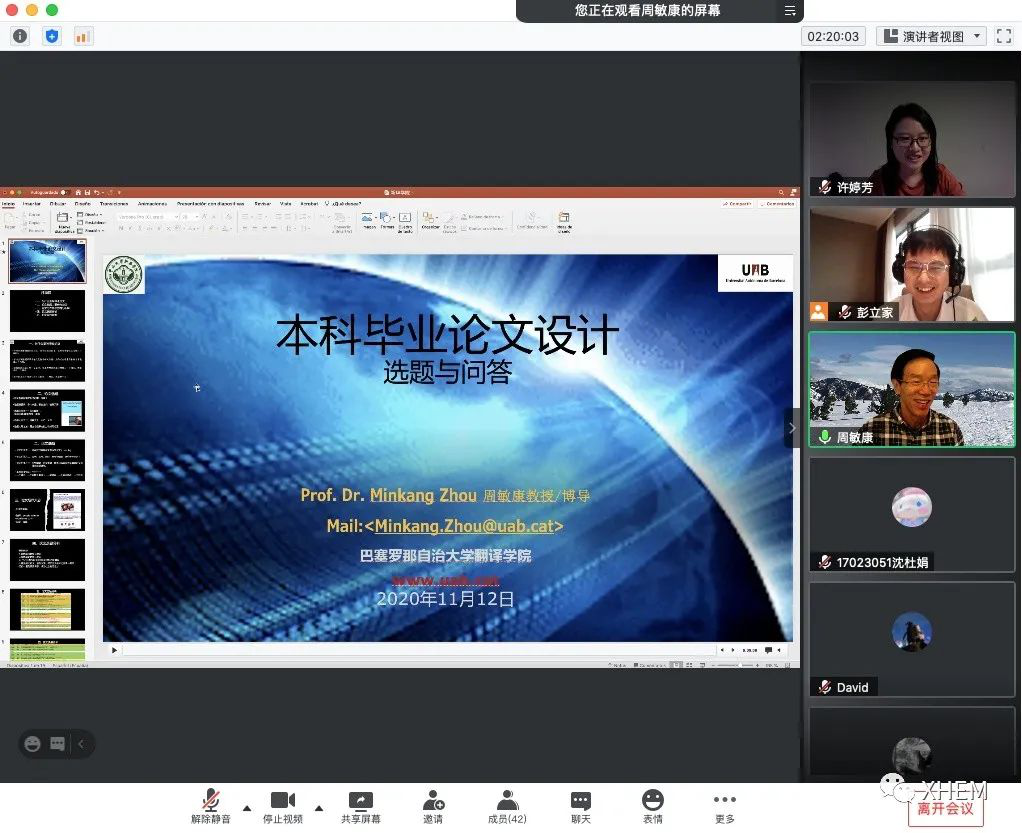This screenshot has height=833, width=1022.
Task: Toggle microphone with Unmute (解除静音)
Action: pyautogui.click(x=211, y=807)
